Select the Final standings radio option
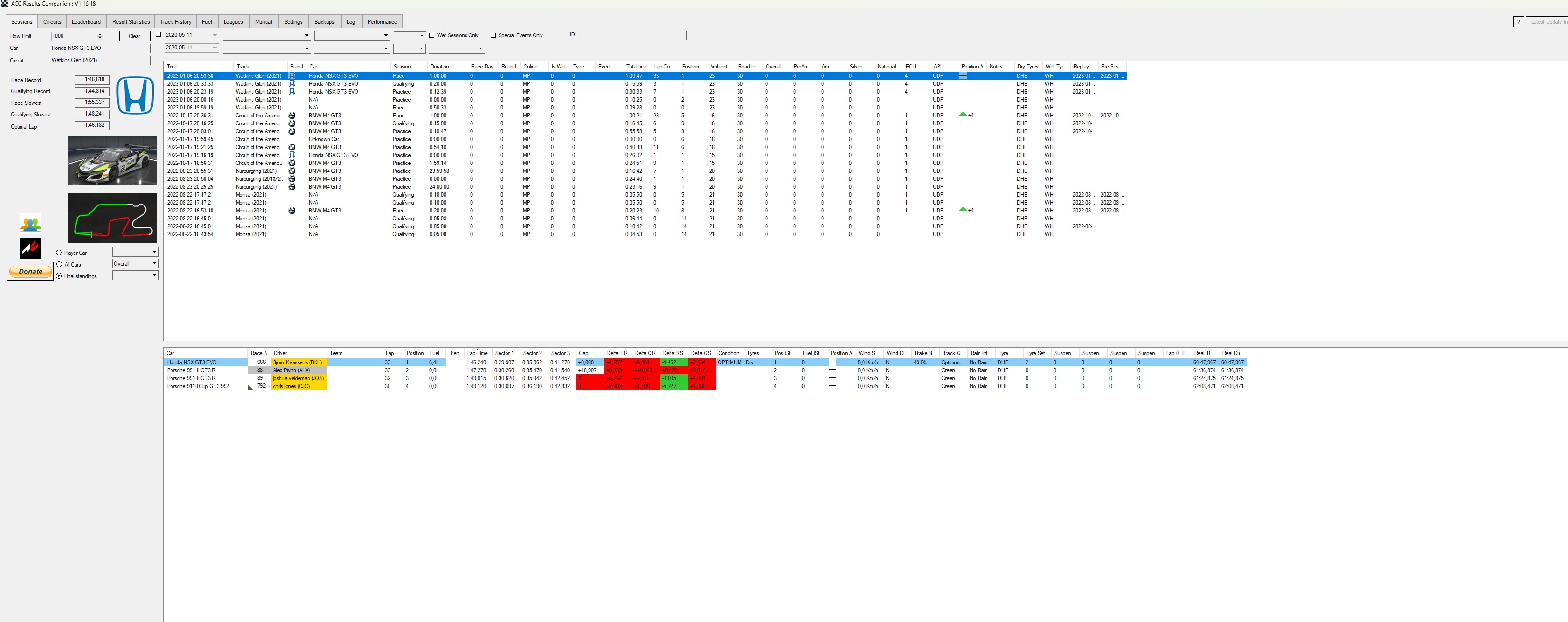Image resolution: width=1568 pixels, height=622 pixels. (x=59, y=276)
